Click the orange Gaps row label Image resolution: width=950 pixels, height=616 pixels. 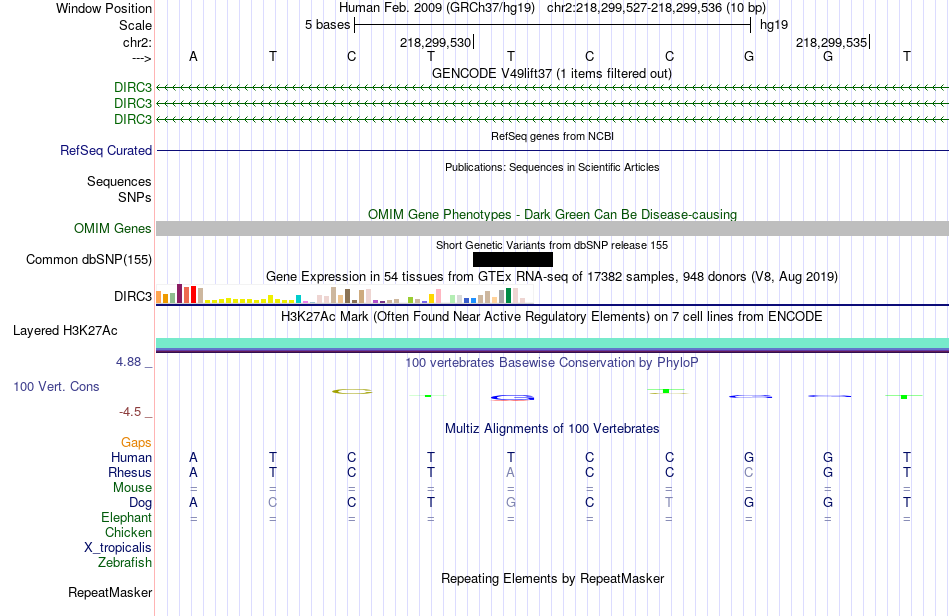tap(136, 442)
